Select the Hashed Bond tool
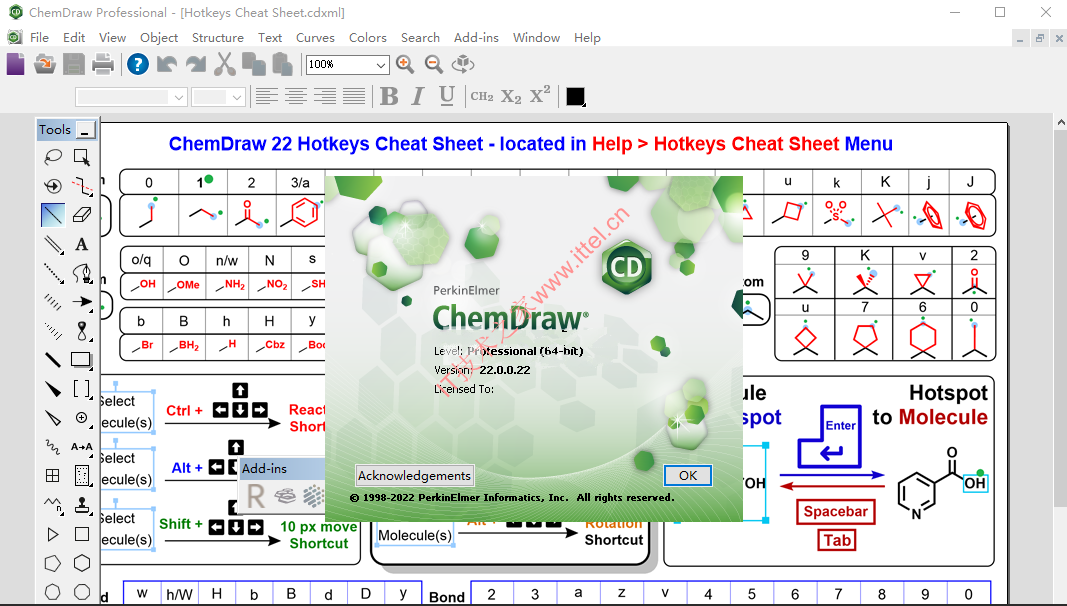Image resolution: width=1067 pixels, height=606 pixels. click(52, 301)
